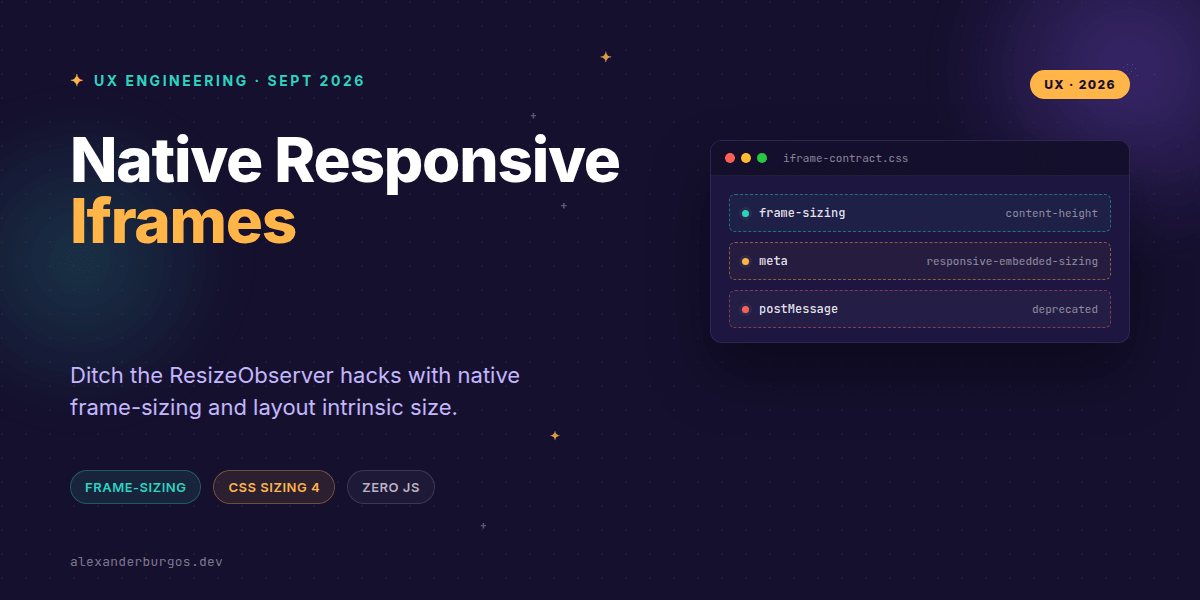The image size is (1200, 600).
Task: Click the sparkle icon before UX ENGINEERING
Action: click(x=77, y=80)
